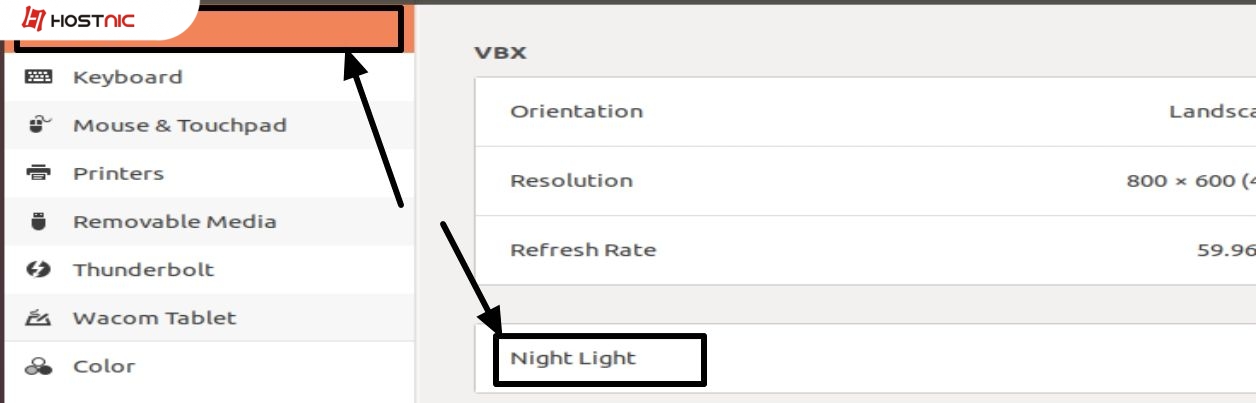The height and width of the screenshot is (403, 1256).
Task: Select the Removable Media drive icon
Action: coord(39,221)
